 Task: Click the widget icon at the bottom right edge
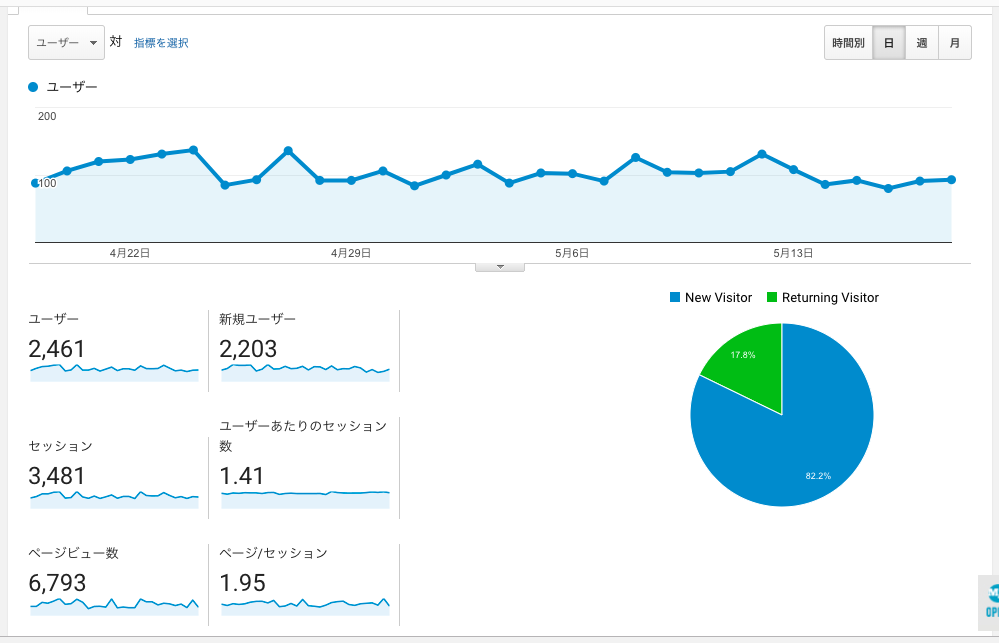click(x=988, y=601)
